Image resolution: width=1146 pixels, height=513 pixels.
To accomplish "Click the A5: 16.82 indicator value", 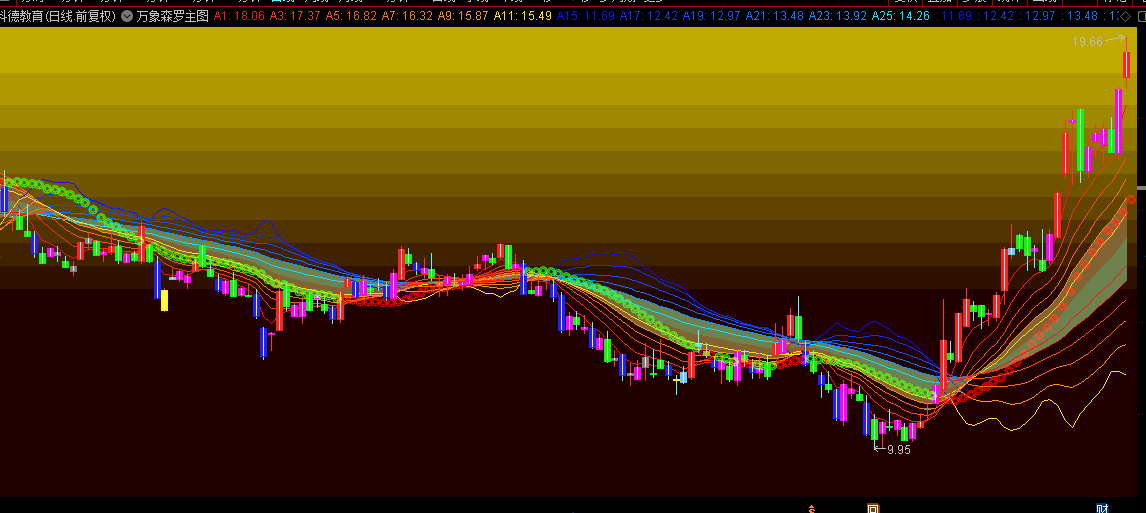I will [x=351, y=15].
